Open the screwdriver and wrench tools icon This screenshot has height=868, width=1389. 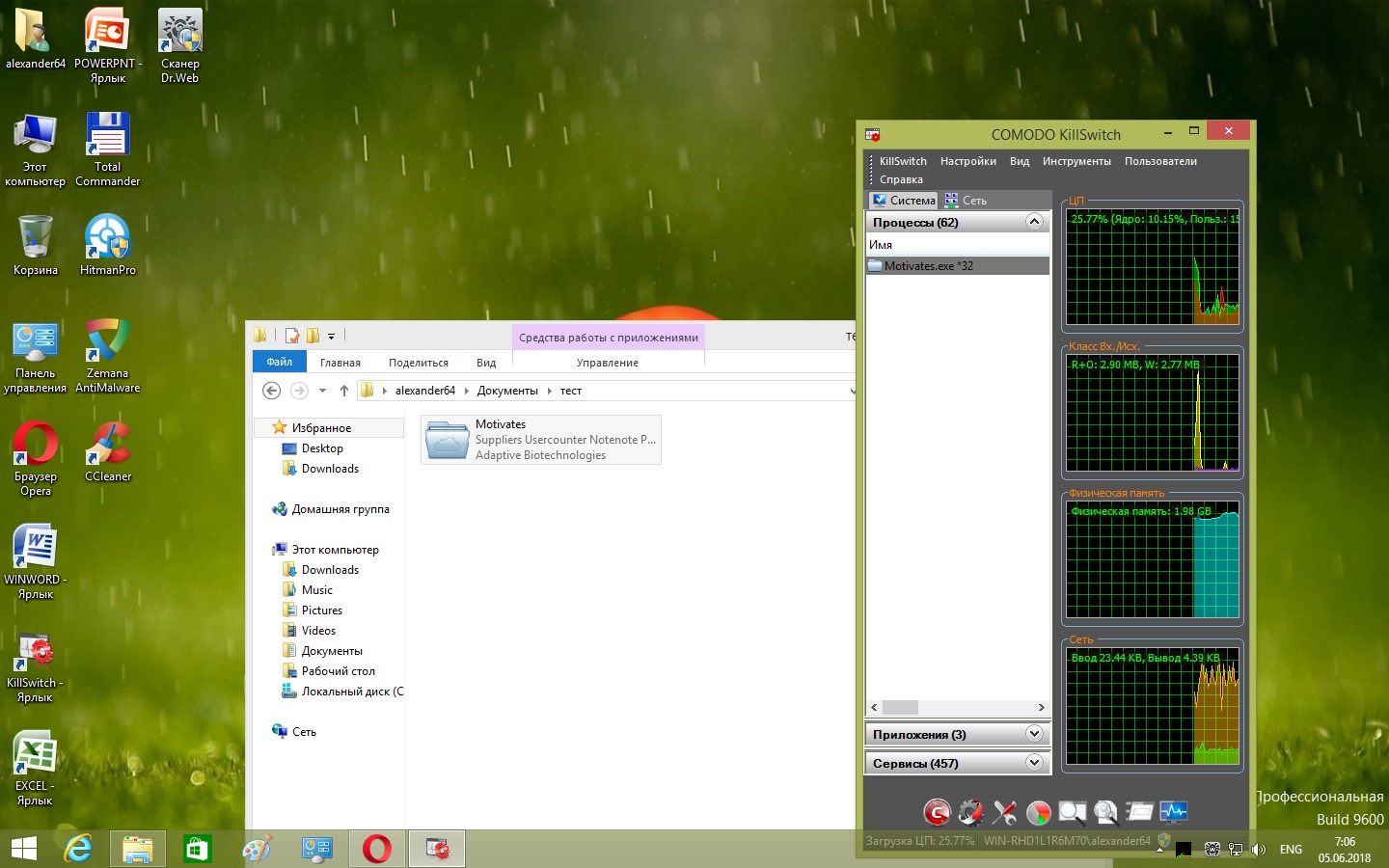pos(1004,812)
